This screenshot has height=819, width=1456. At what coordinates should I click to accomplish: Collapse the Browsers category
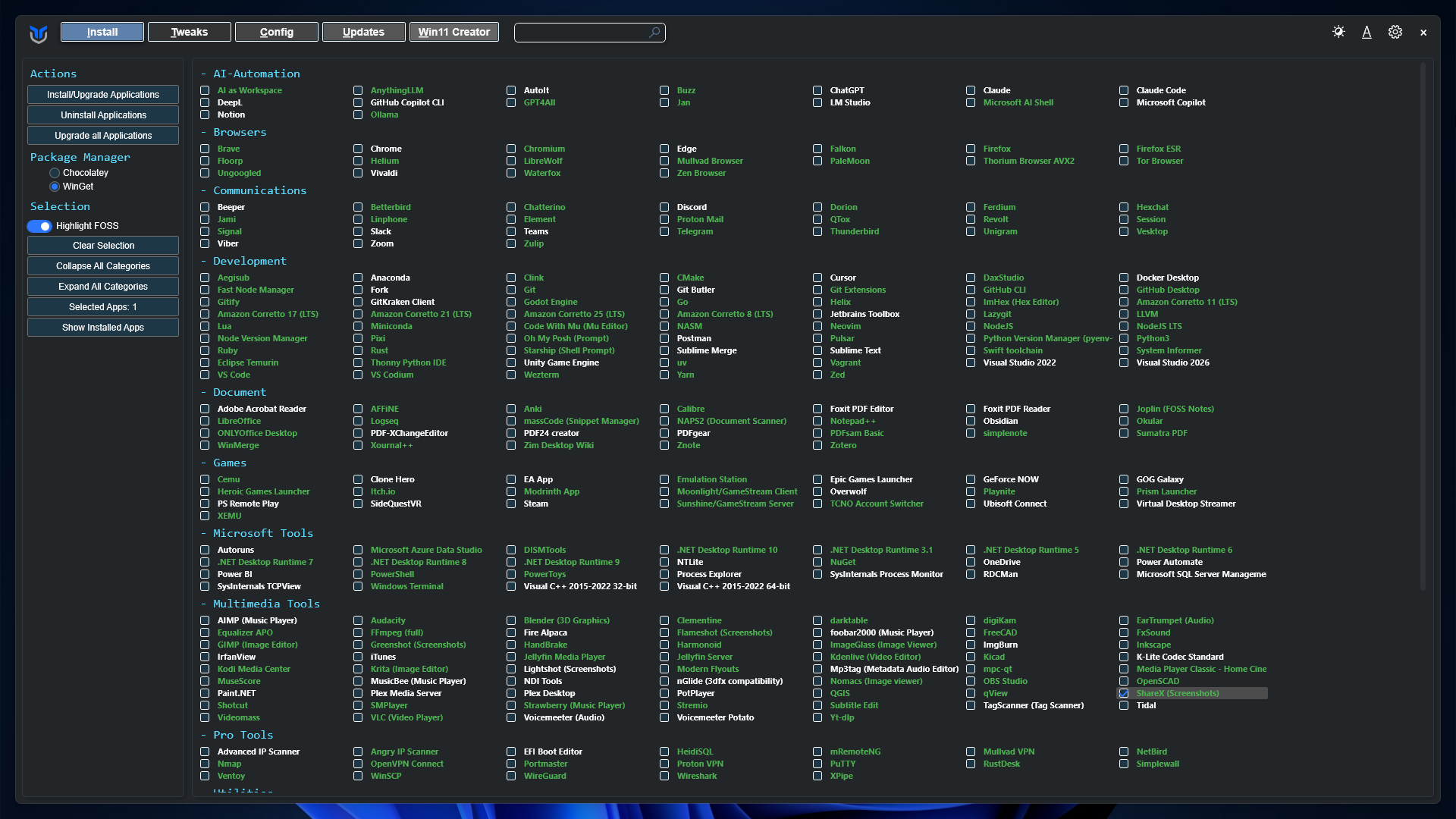point(234,132)
